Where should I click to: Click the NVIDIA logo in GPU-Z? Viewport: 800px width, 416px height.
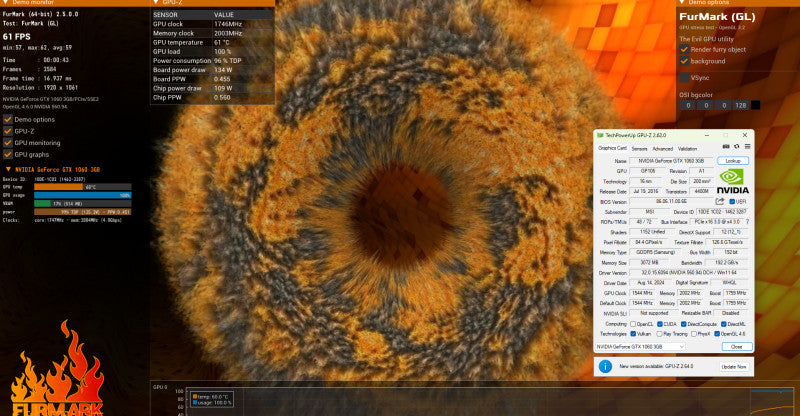click(733, 181)
